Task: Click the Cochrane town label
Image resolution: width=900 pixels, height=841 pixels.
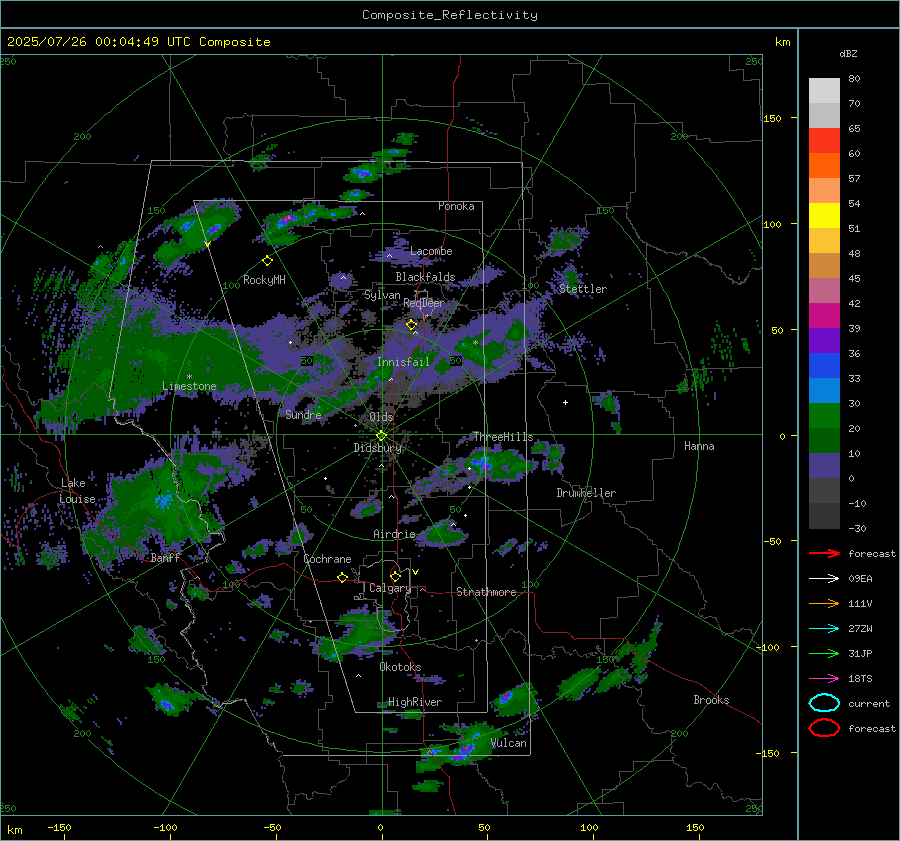Action: click(x=327, y=559)
